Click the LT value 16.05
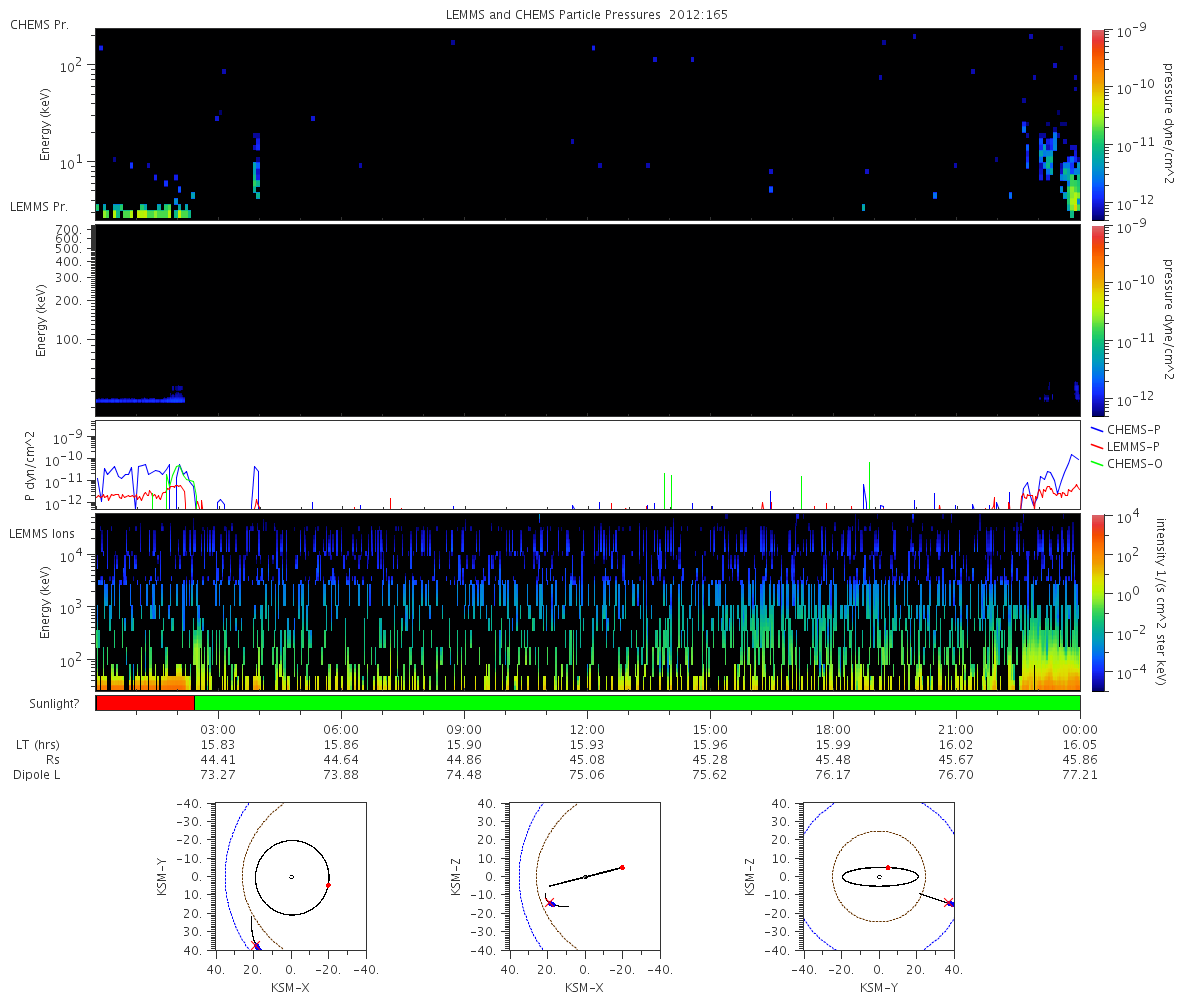The image size is (1200, 1000). [x=1080, y=745]
